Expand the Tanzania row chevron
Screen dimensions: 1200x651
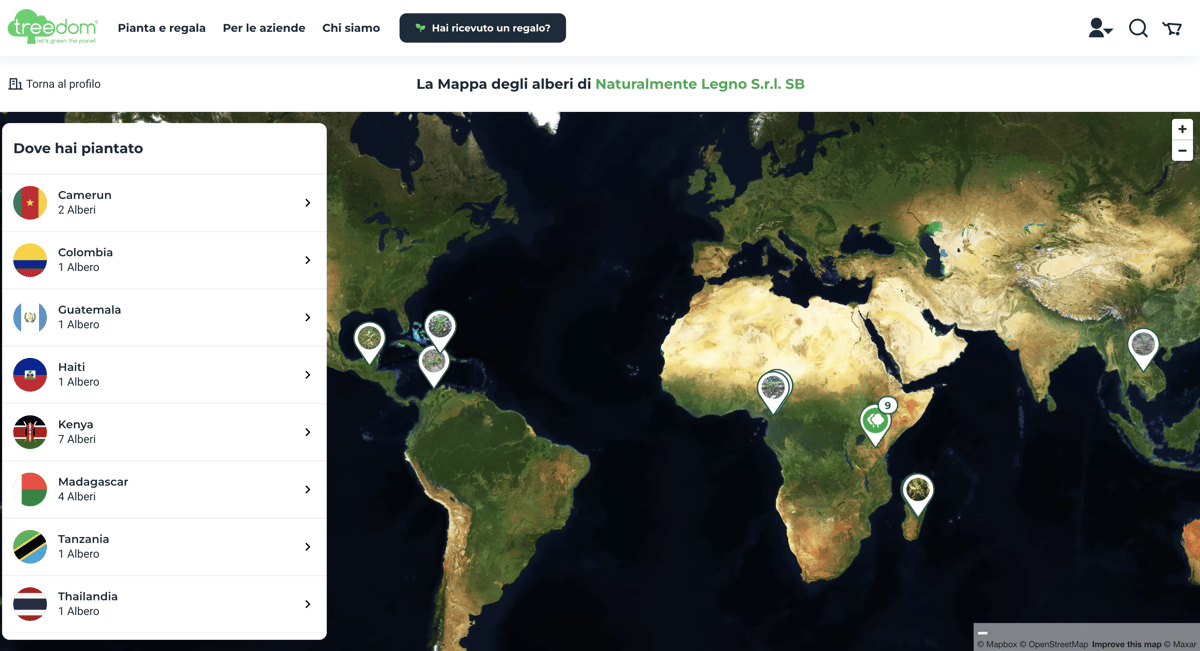(x=307, y=547)
